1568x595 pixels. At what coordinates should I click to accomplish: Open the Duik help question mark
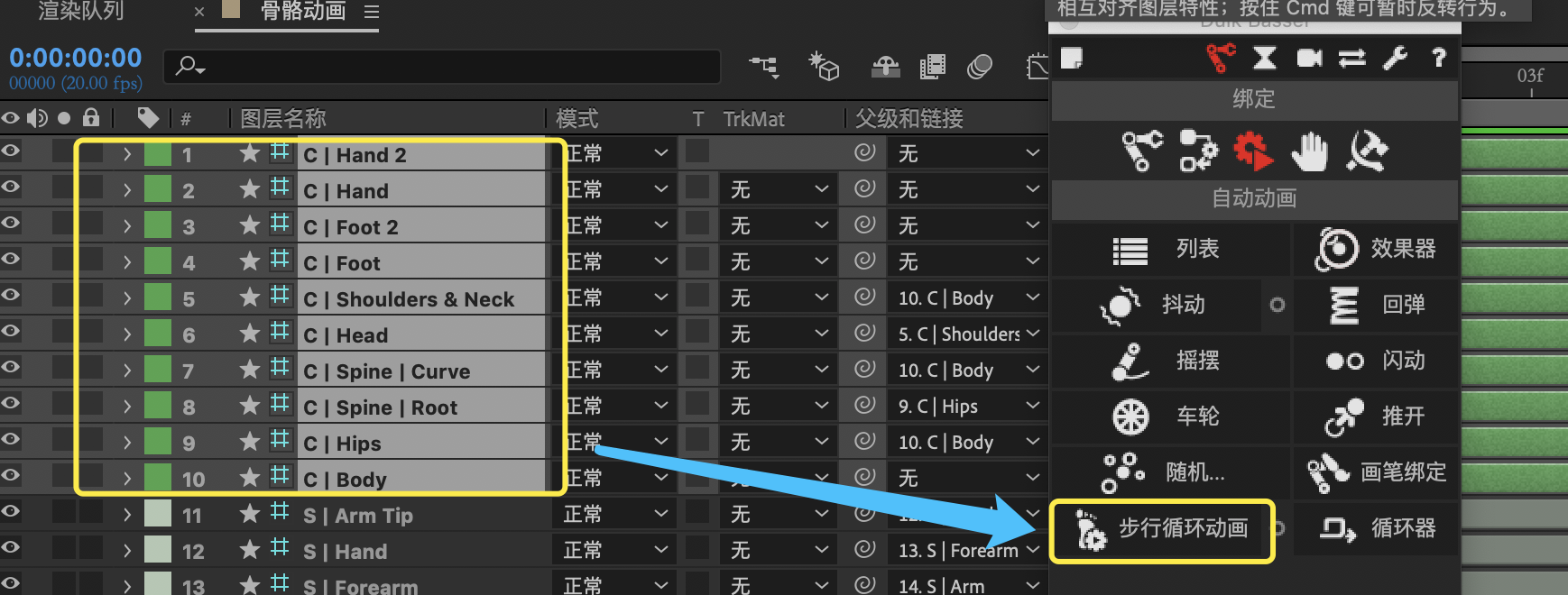point(1438,59)
